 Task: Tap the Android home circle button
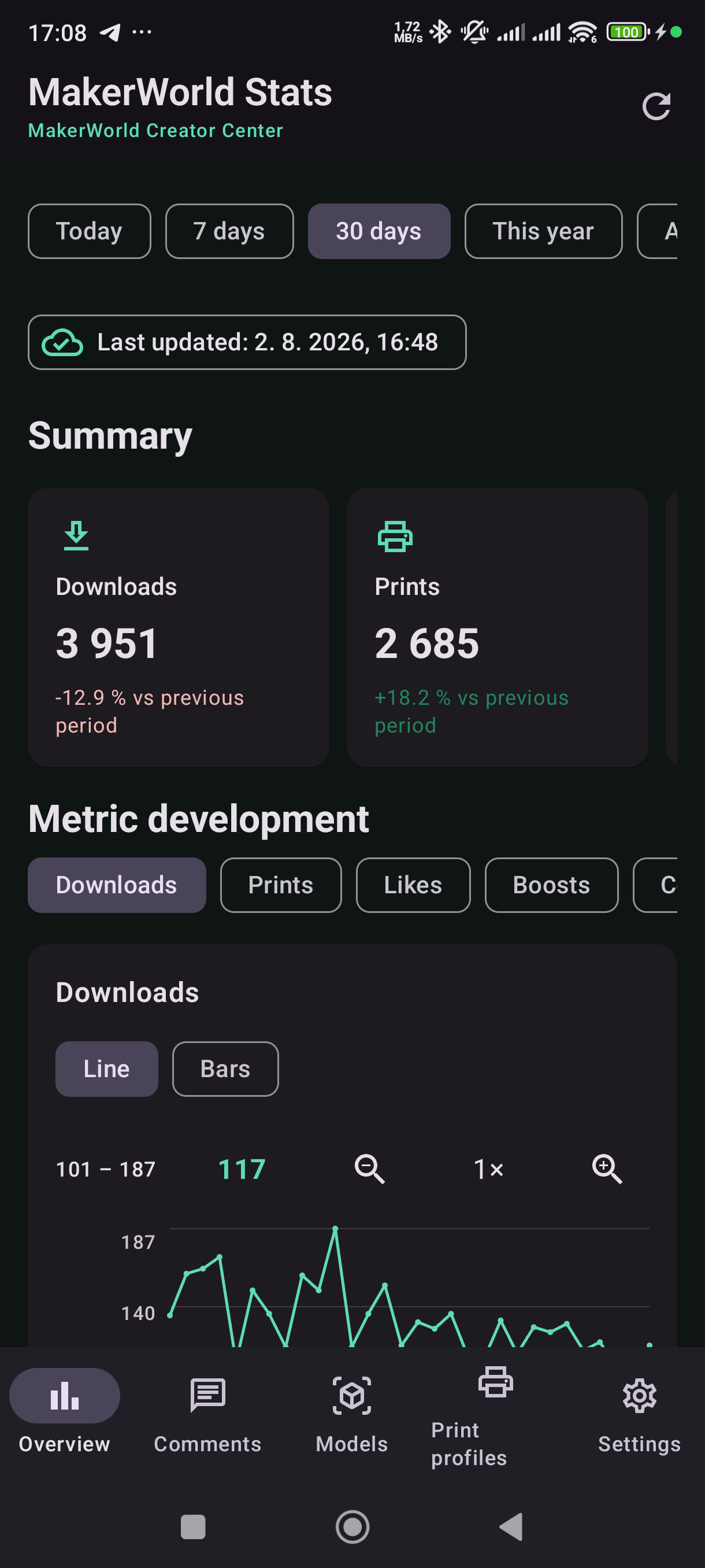[x=352, y=1526]
